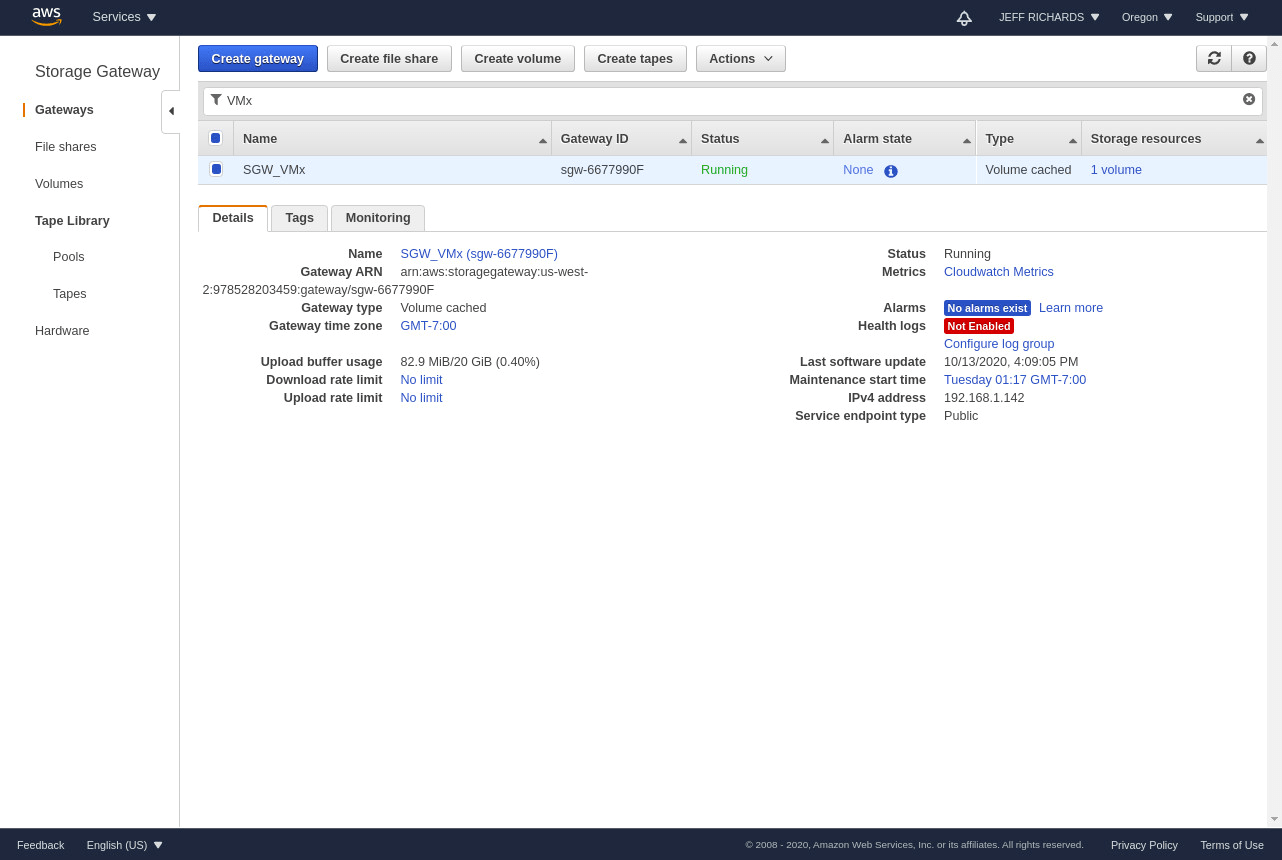Image resolution: width=1282 pixels, height=860 pixels.
Task: Open the Actions dropdown
Action: 741,58
